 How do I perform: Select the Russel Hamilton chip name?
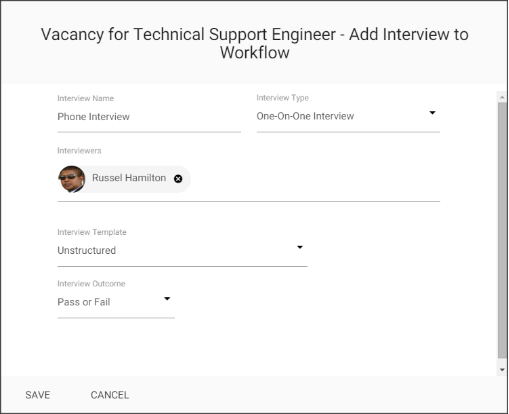click(x=129, y=178)
